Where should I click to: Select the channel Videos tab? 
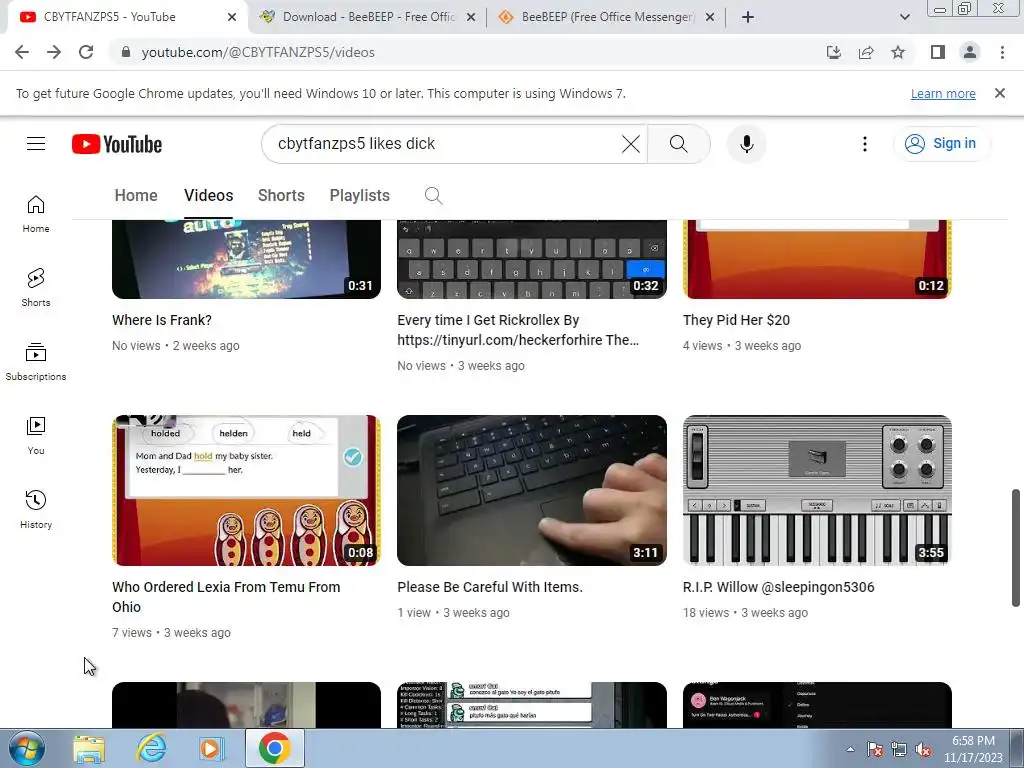[x=208, y=195]
